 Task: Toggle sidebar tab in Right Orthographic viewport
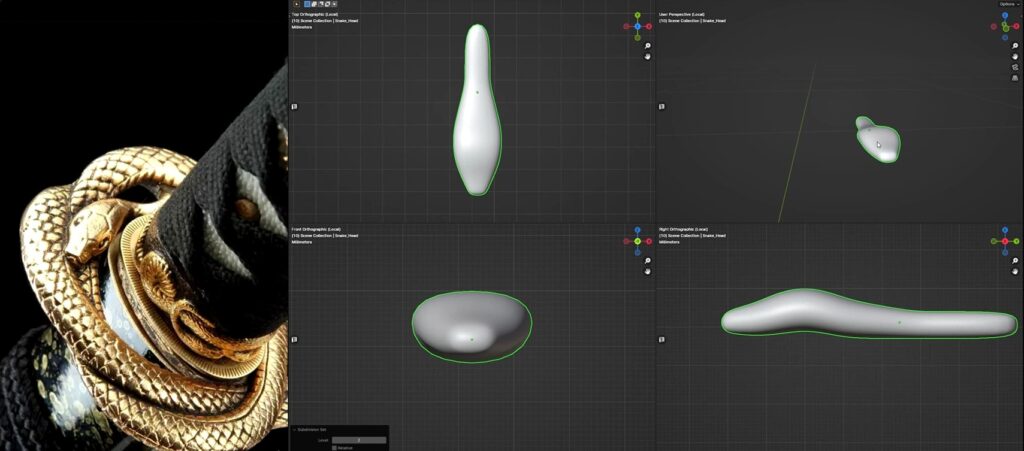(662, 339)
